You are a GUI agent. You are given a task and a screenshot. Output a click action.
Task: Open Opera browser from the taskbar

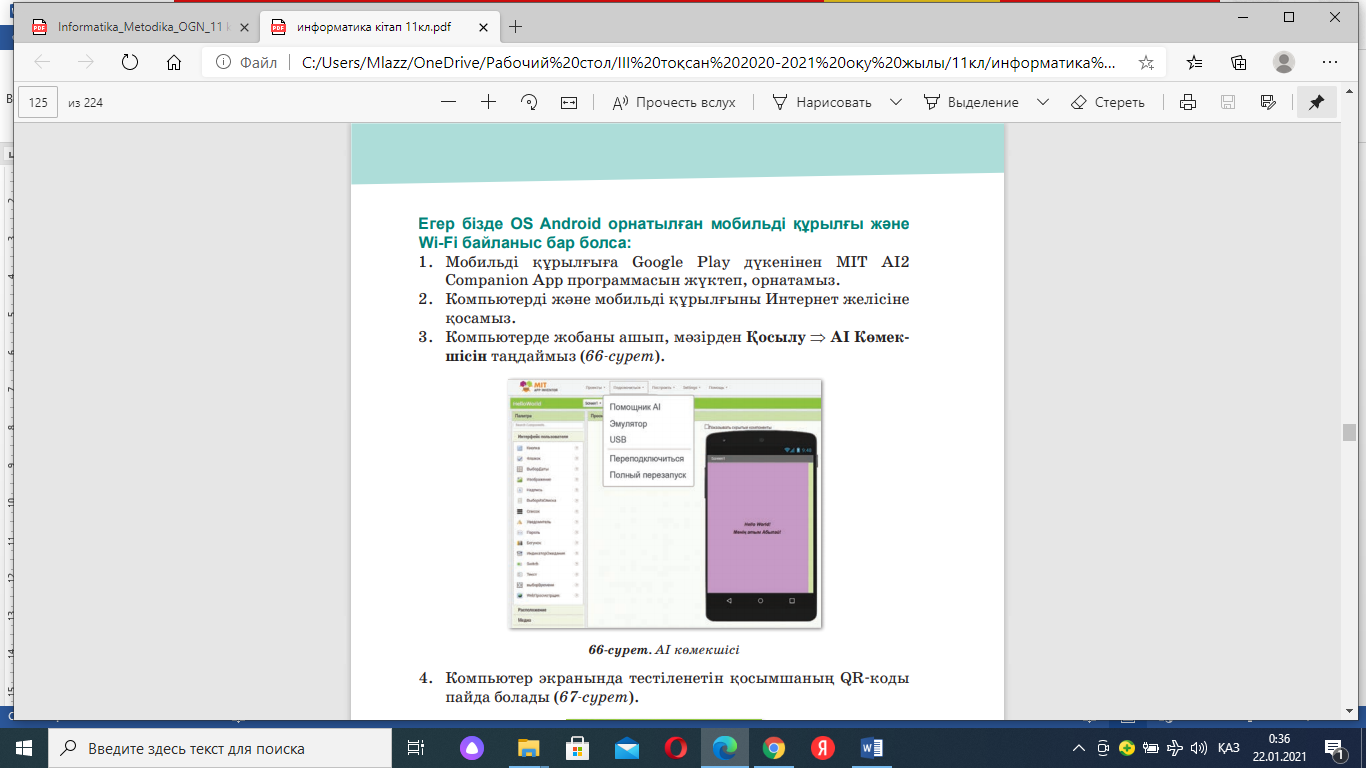(x=675, y=748)
